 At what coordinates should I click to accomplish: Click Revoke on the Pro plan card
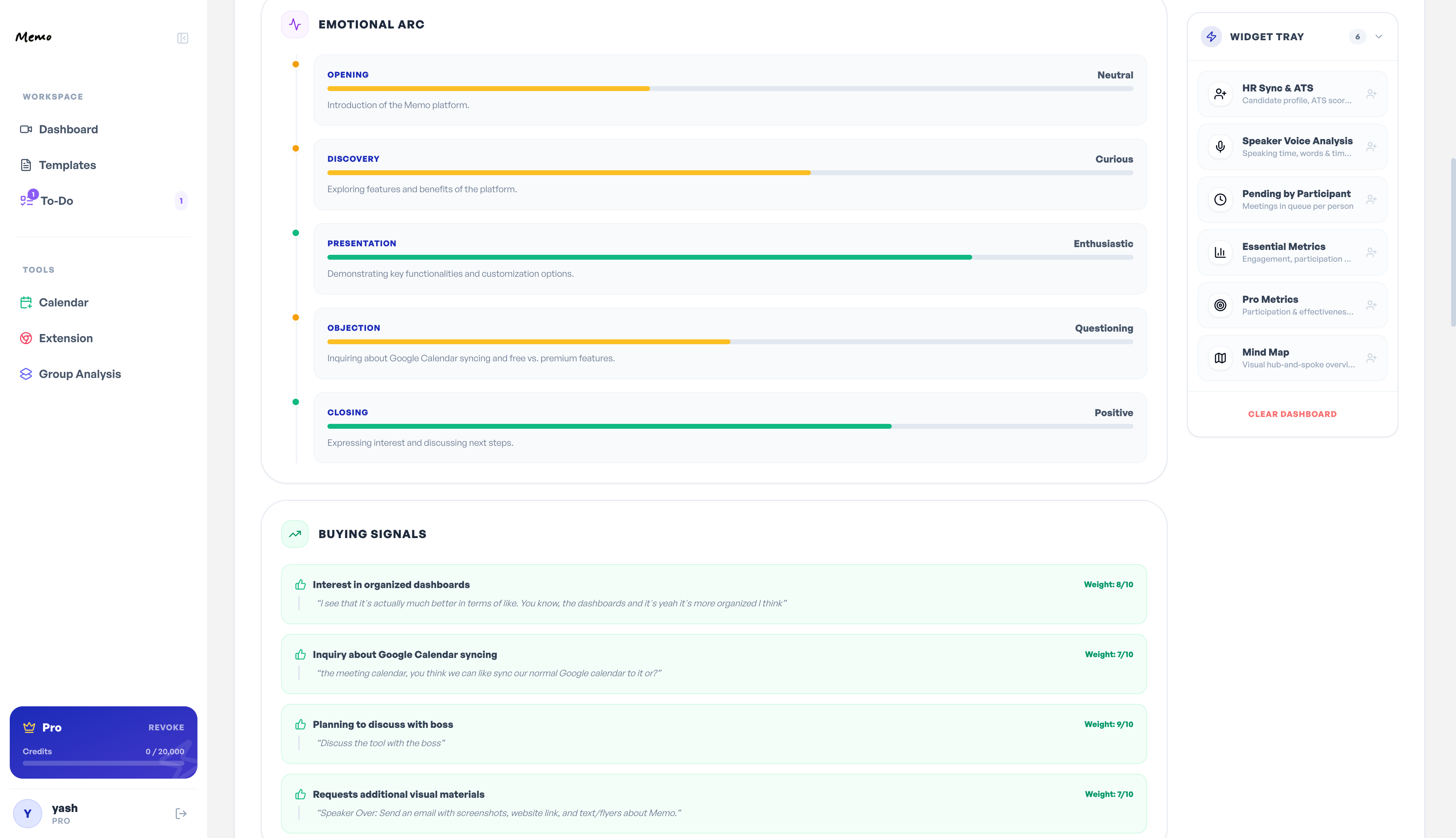[166, 727]
